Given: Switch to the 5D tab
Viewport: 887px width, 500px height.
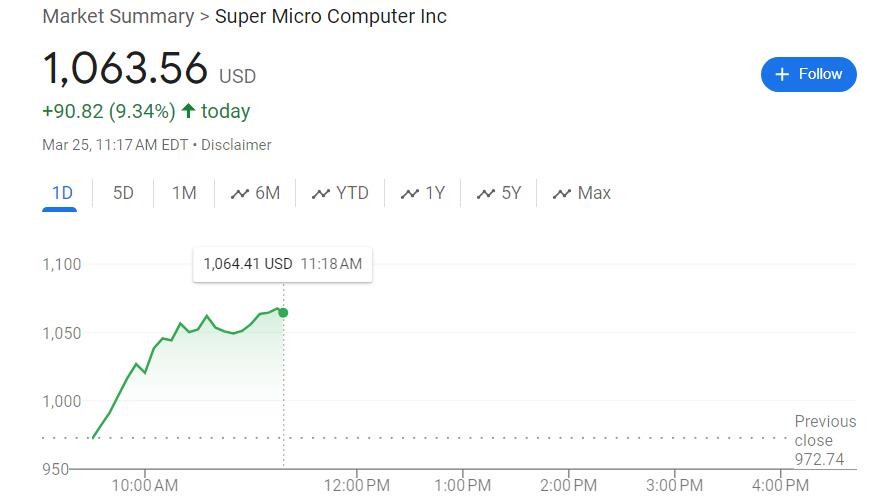Looking at the screenshot, I should tap(123, 193).
